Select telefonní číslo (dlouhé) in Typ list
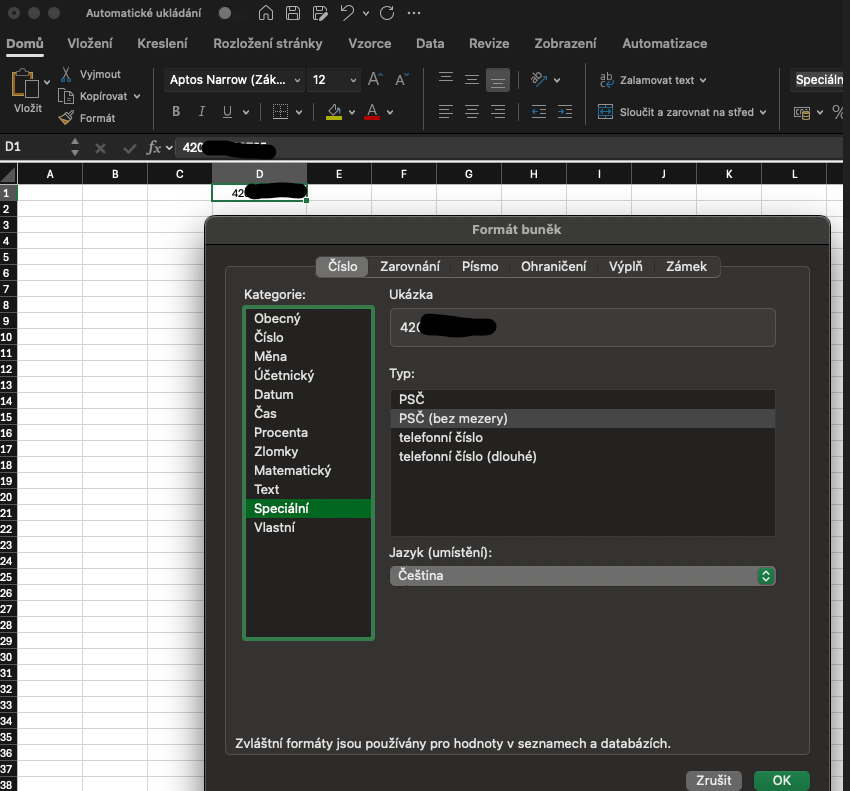The height and width of the screenshot is (791, 850). pyautogui.click(x=468, y=457)
